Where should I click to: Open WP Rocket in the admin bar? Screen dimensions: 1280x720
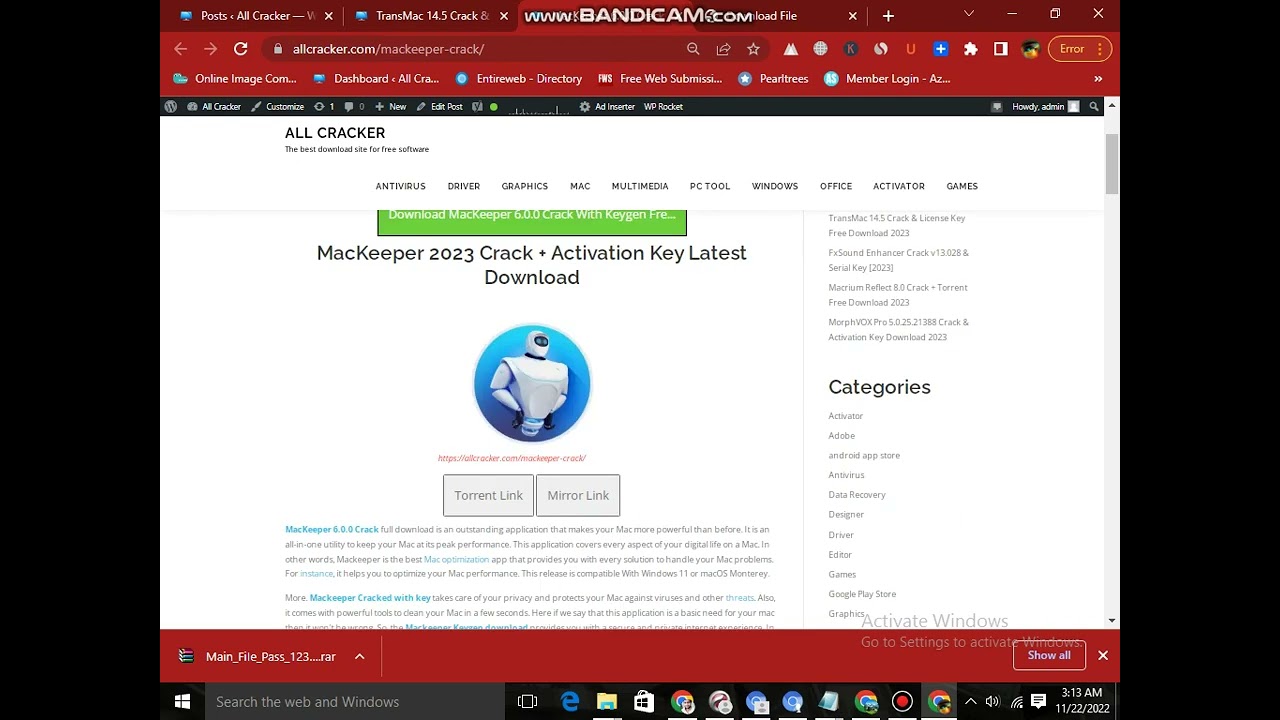point(663,106)
